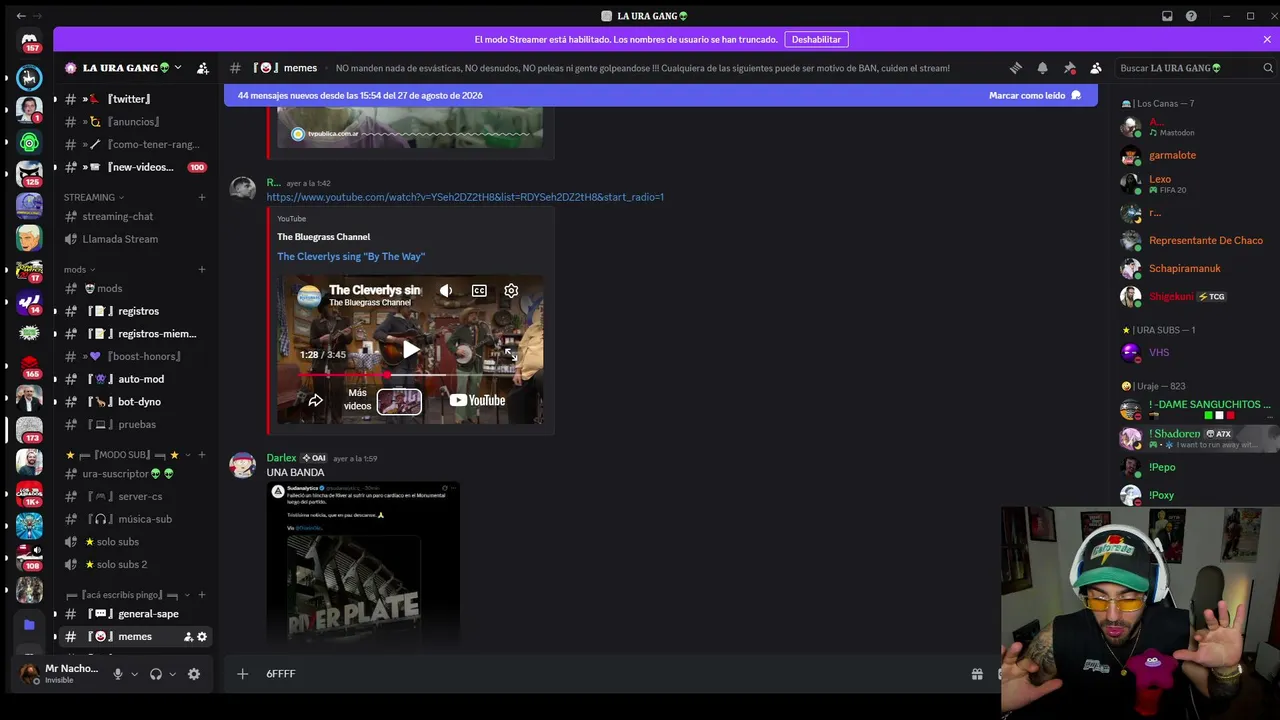Open server icon with 125 badge
The height and width of the screenshot is (720, 1280).
[x=29, y=174]
